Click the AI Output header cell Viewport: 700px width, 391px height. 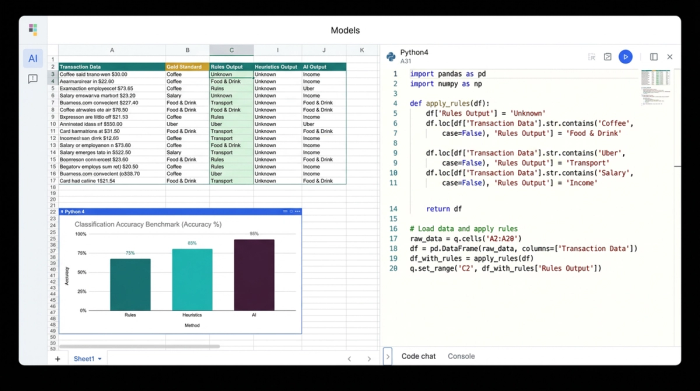click(324, 67)
